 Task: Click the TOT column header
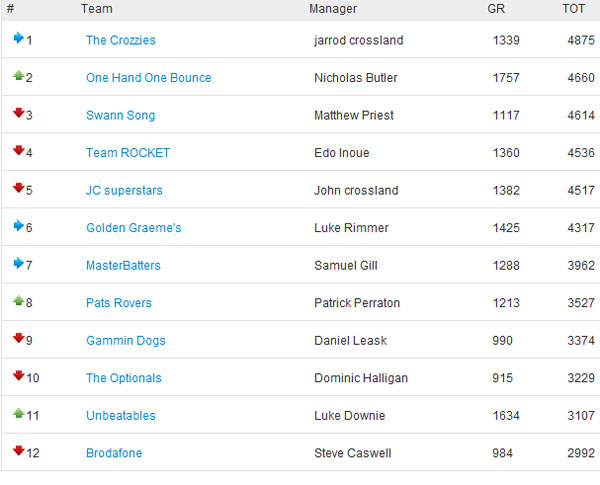[574, 9]
